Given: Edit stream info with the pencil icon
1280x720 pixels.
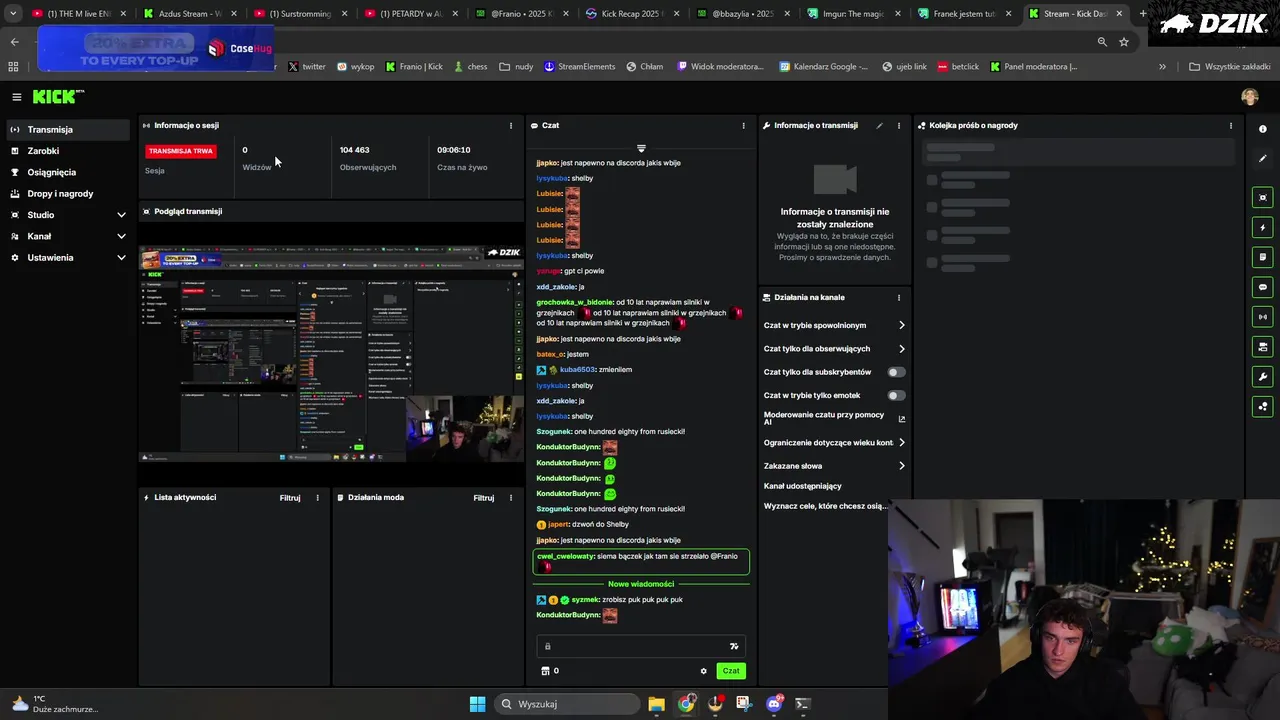Looking at the screenshot, I should coord(879,126).
